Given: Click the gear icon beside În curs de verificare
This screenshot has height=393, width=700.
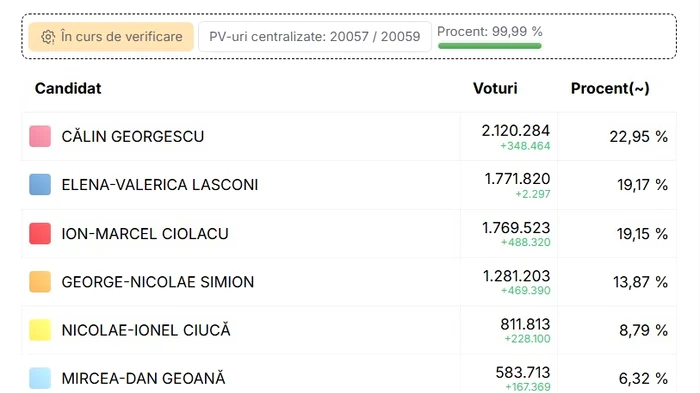Looking at the screenshot, I should click(48, 37).
